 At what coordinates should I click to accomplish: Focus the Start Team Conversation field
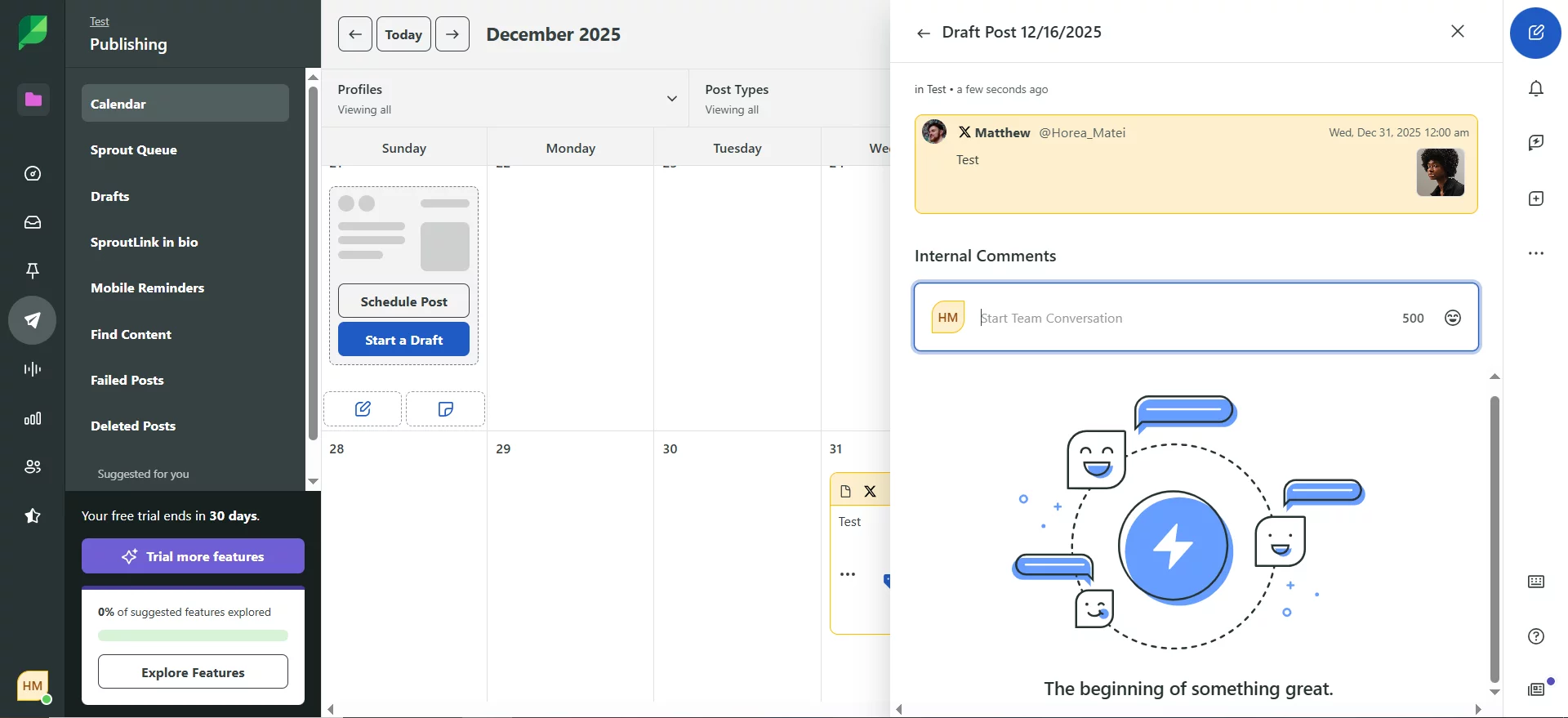tap(1184, 318)
